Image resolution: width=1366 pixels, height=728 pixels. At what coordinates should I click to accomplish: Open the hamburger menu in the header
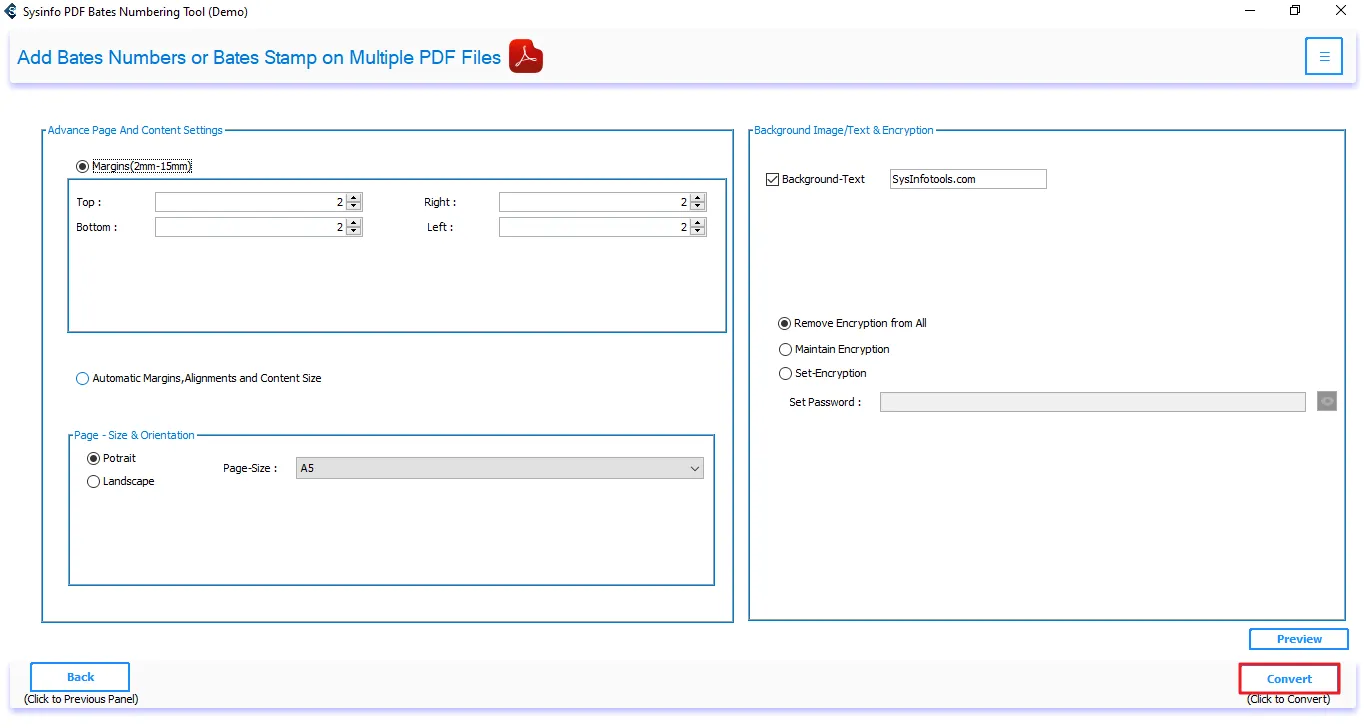[1324, 56]
